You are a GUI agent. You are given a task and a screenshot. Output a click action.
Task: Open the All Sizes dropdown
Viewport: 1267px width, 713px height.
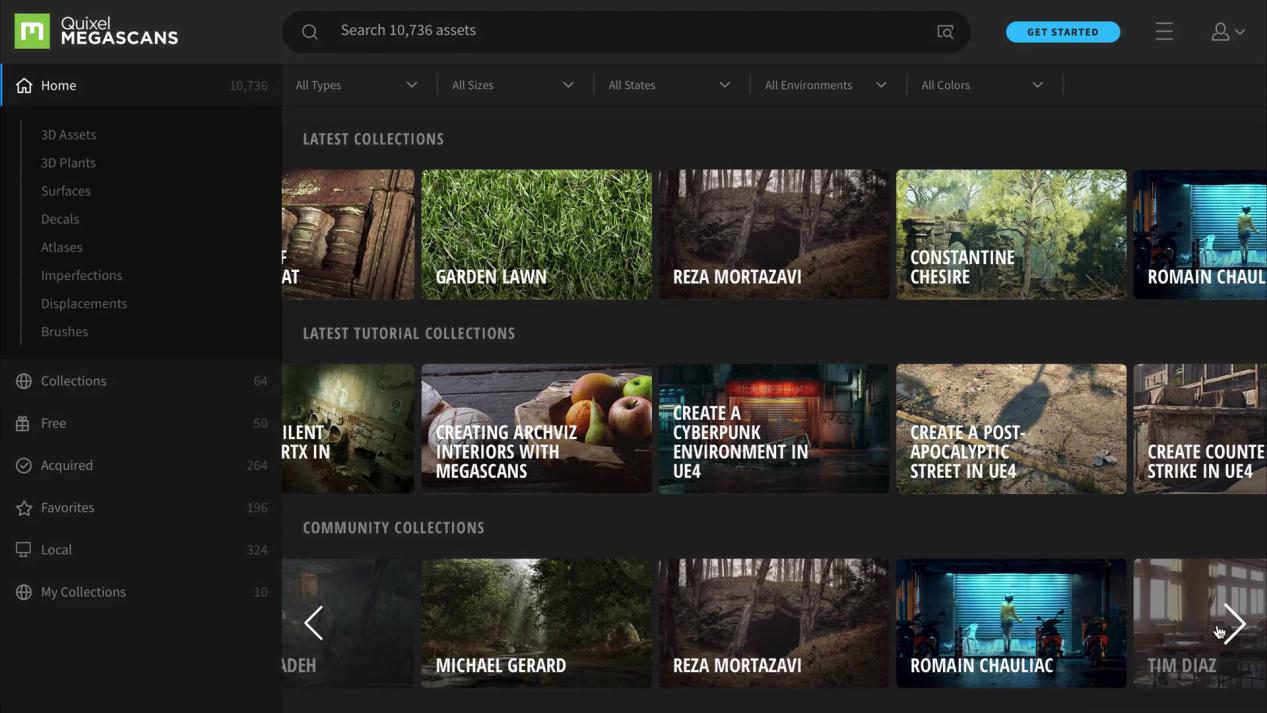(512, 85)
